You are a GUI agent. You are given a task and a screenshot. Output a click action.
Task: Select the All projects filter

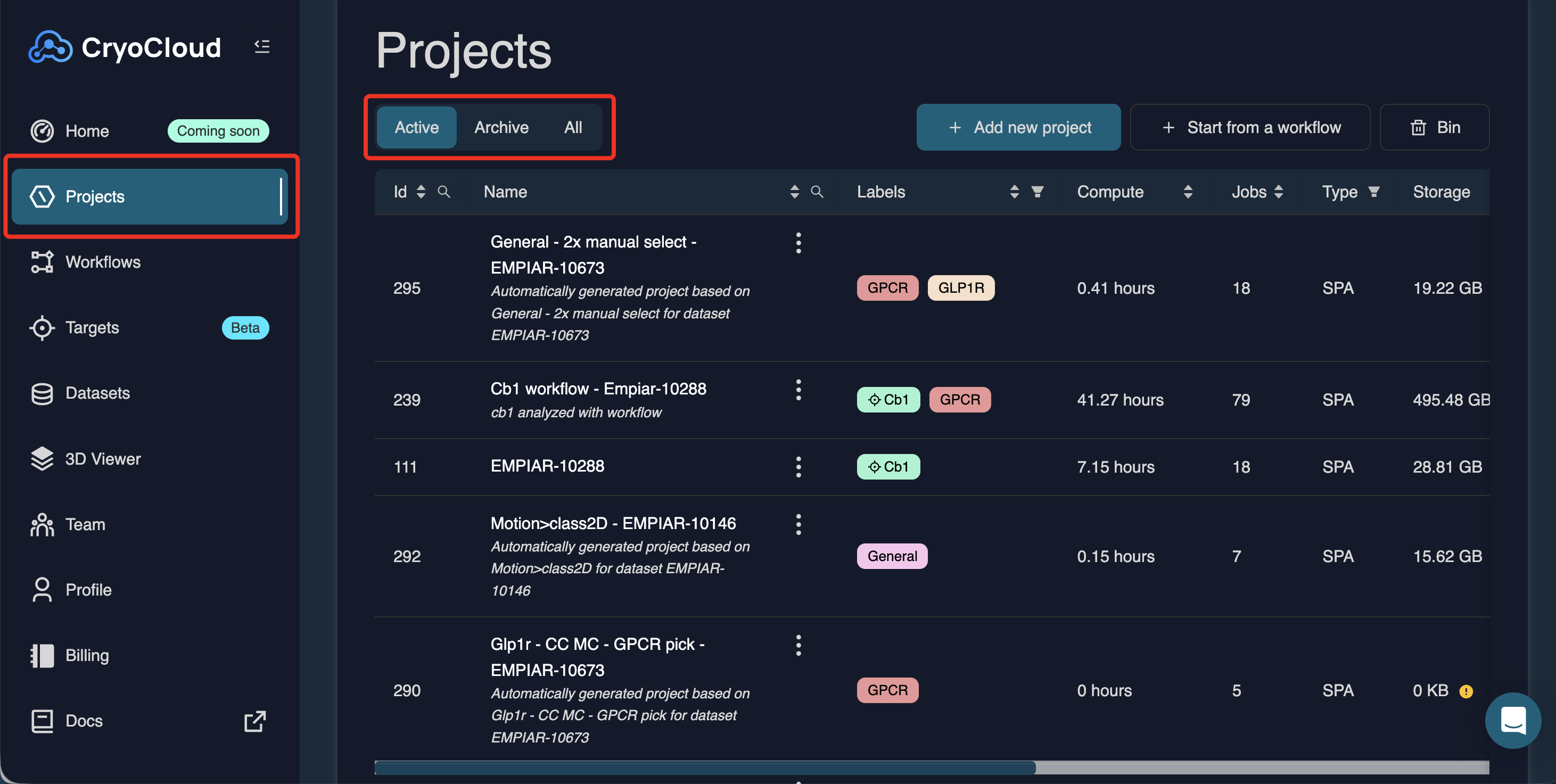(x=573, y=127)
